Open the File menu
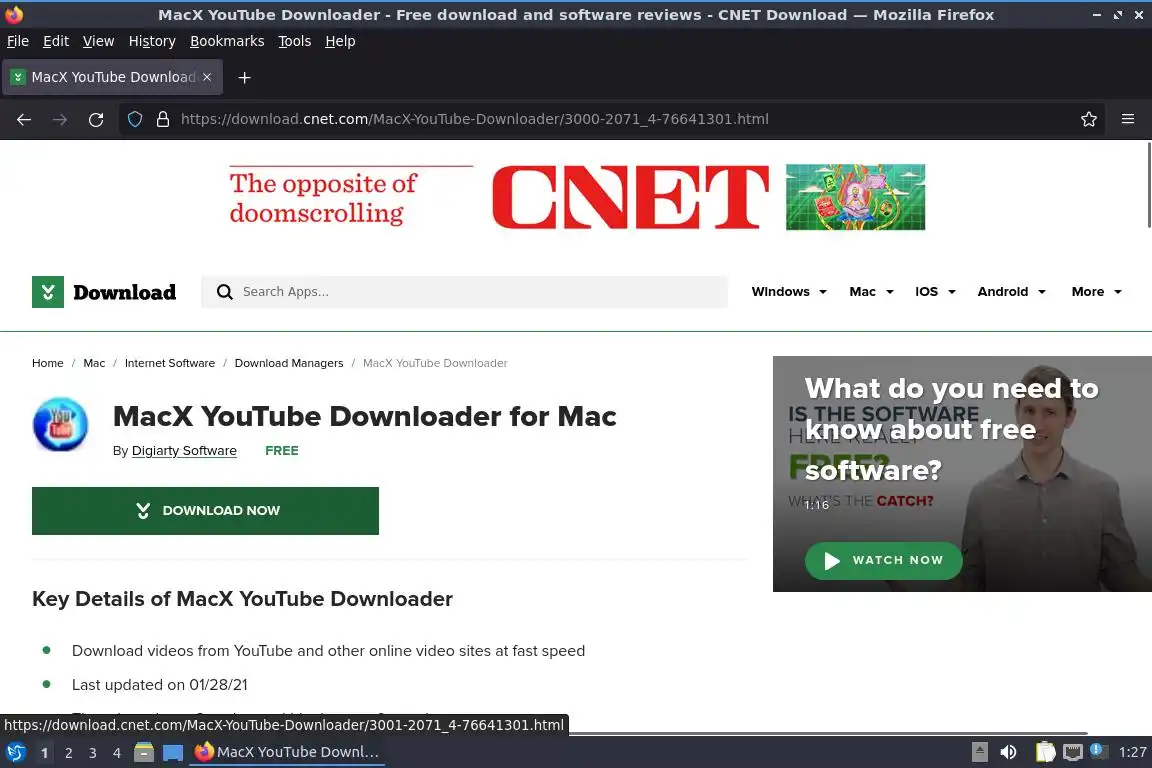Viewport: 1152px width, 768px height. tap(18, 41)
